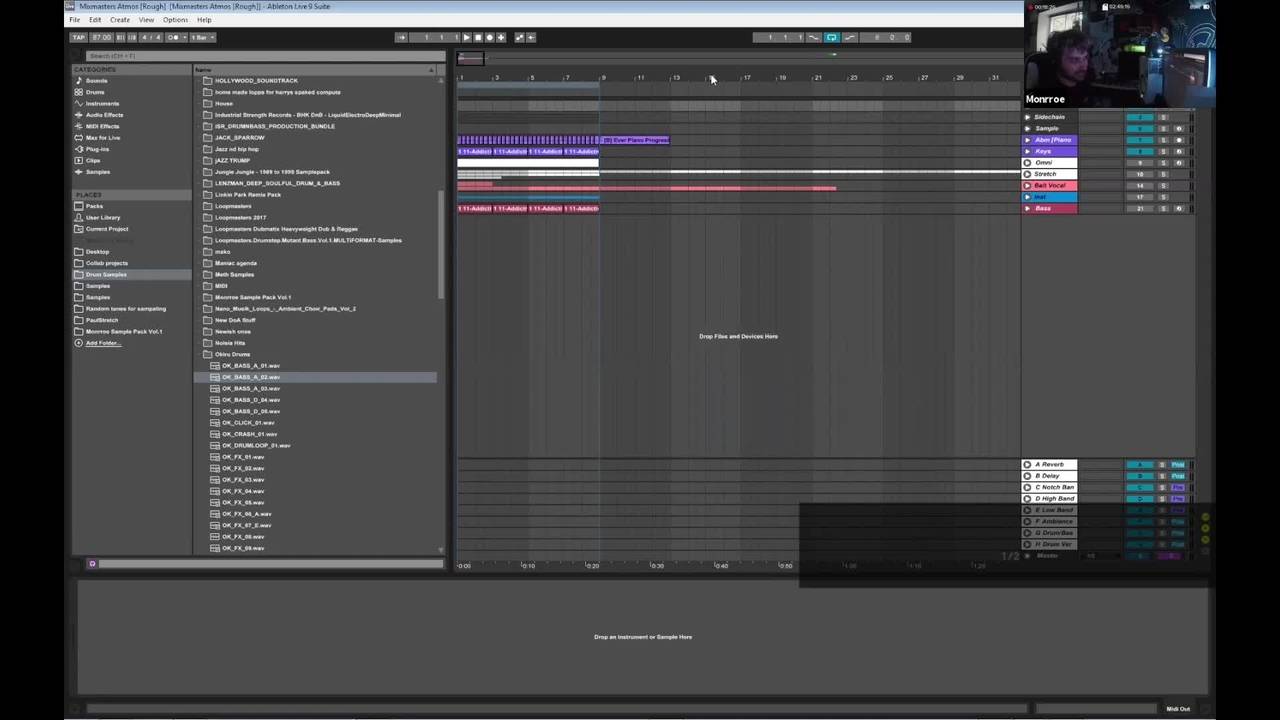Solo the Sample track
Screen dimensions: 1280x720
tap(1163, 128)
